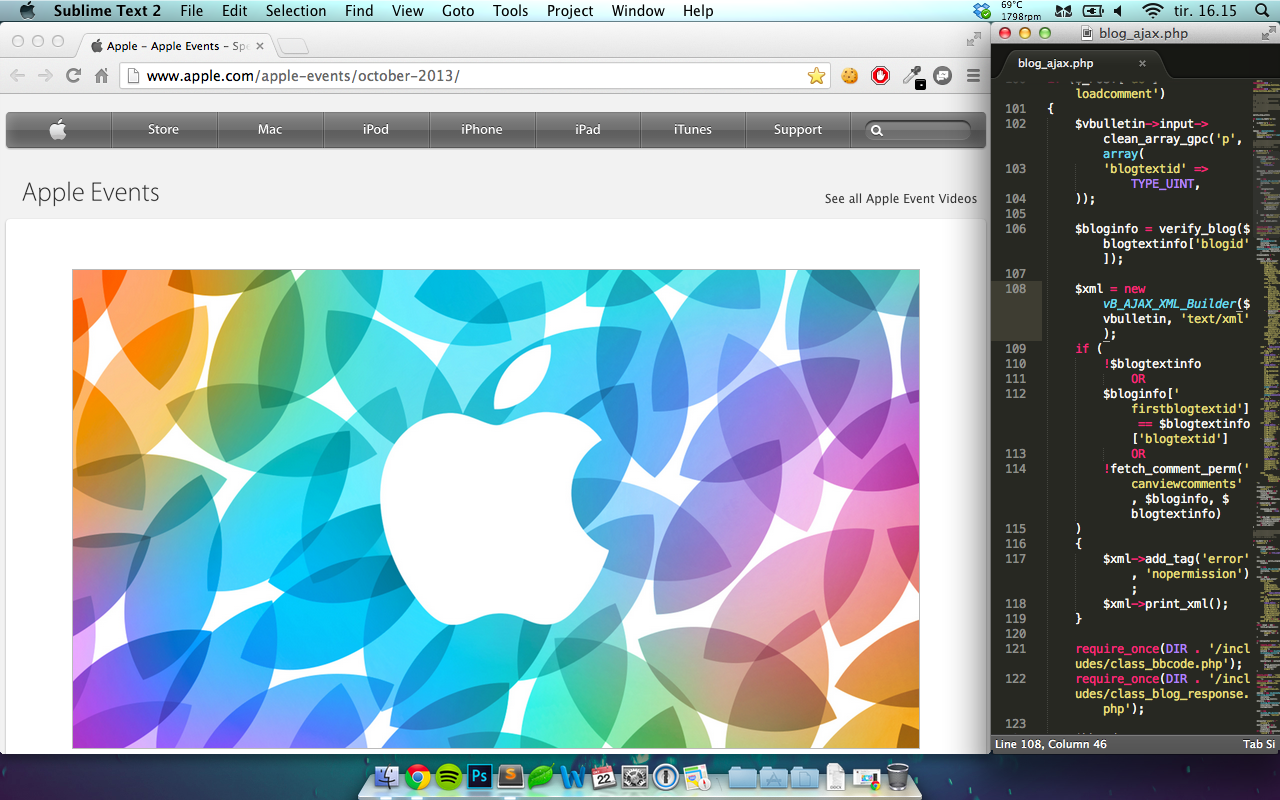Open the Selection menu
Image resolution: width=1280 pixels, height=800 pixels.
[295, 11]
